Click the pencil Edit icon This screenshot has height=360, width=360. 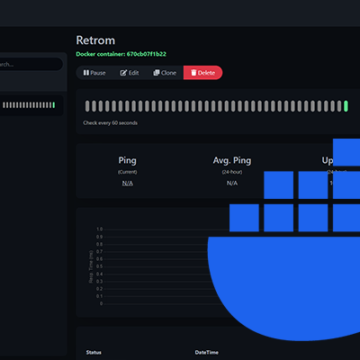[x=123, y=73]
